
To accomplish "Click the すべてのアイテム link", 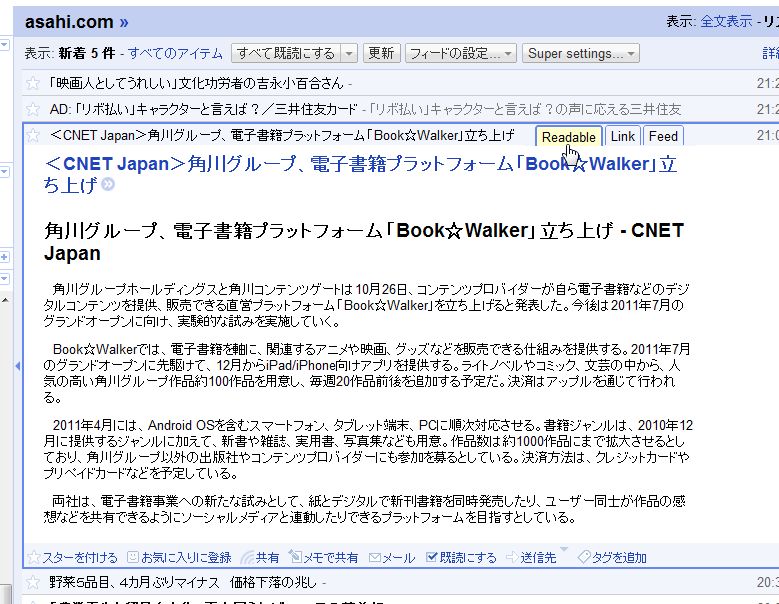I will [x=175, y=53].
